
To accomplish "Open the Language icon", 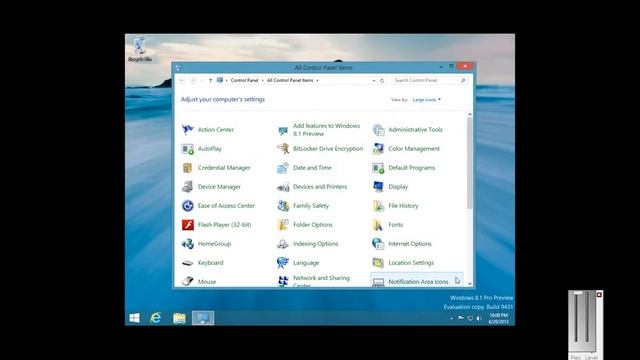I will pos(283,263).
